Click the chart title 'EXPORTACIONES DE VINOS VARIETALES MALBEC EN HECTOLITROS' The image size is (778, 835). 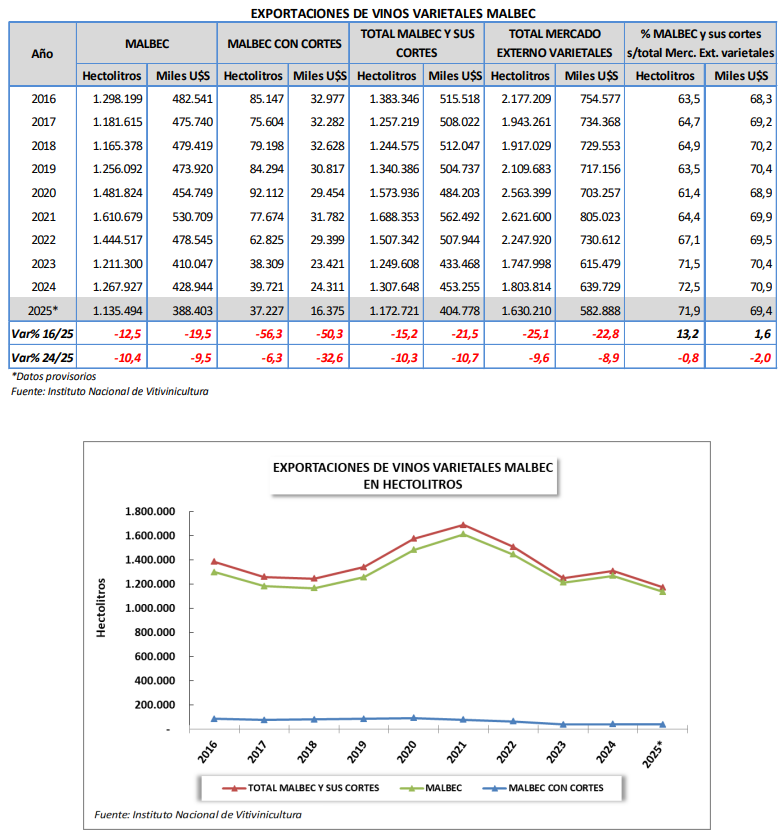click(x=413, y=475)
